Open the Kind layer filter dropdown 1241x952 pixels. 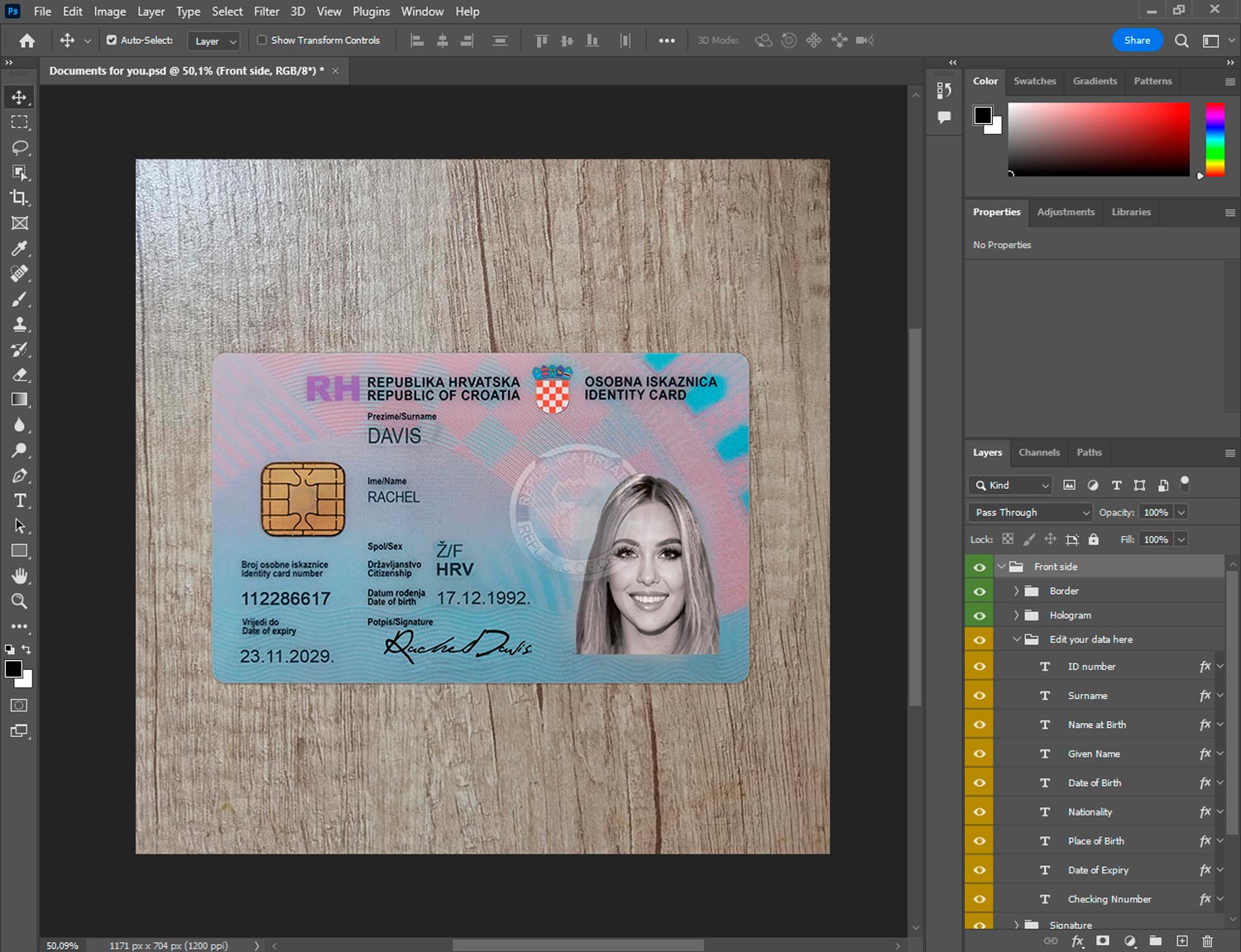click(1010, 486)
